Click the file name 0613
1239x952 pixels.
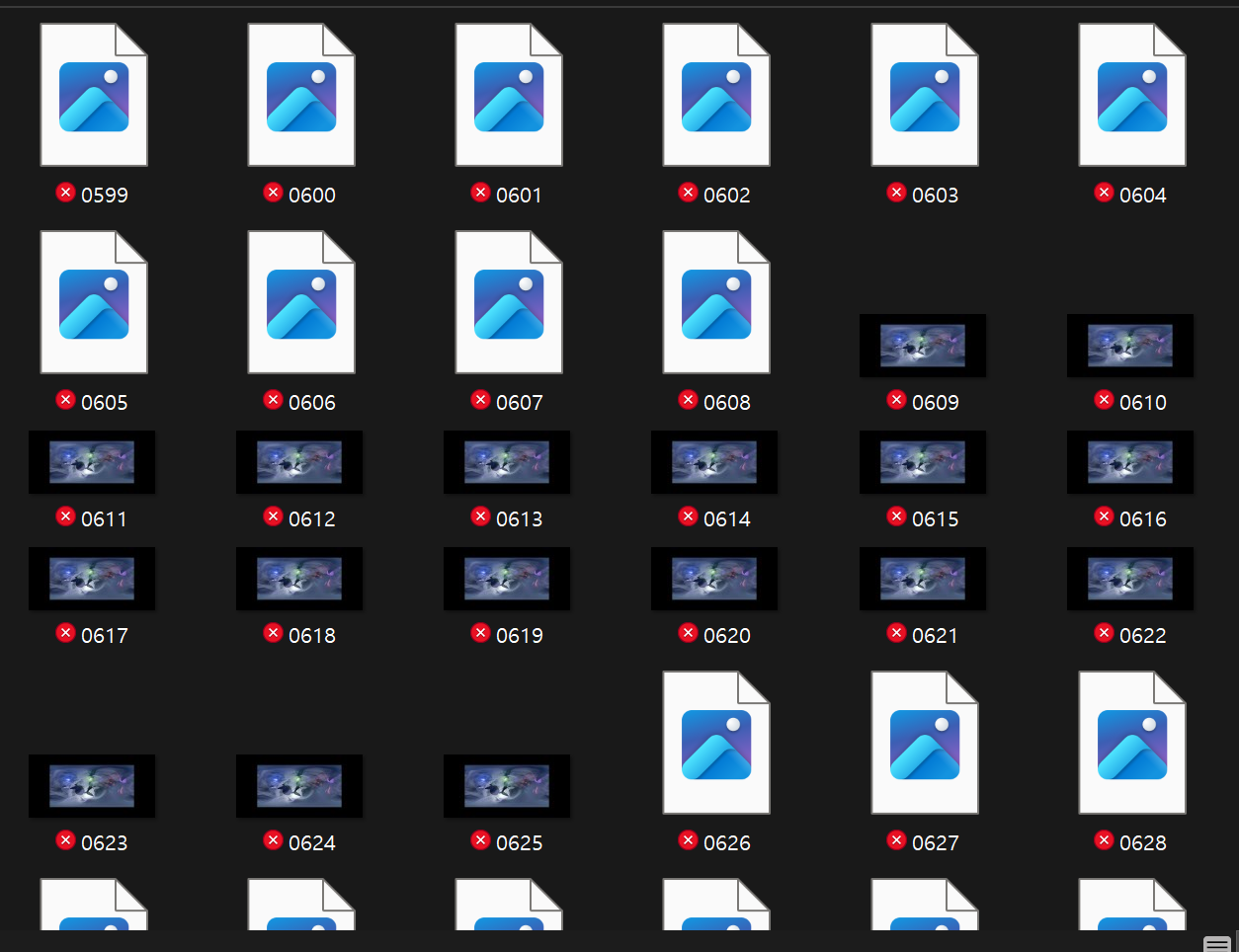click(x=520, y=519)
